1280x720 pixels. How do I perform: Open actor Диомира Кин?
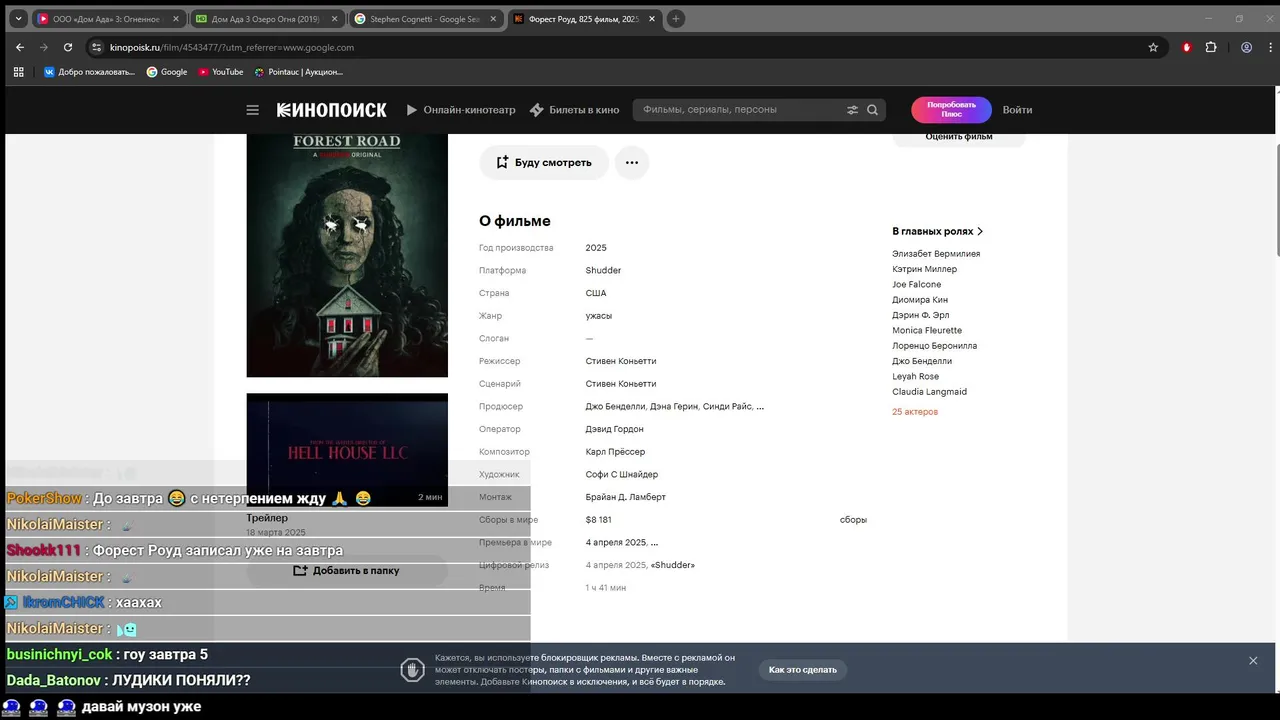(920, 300)
